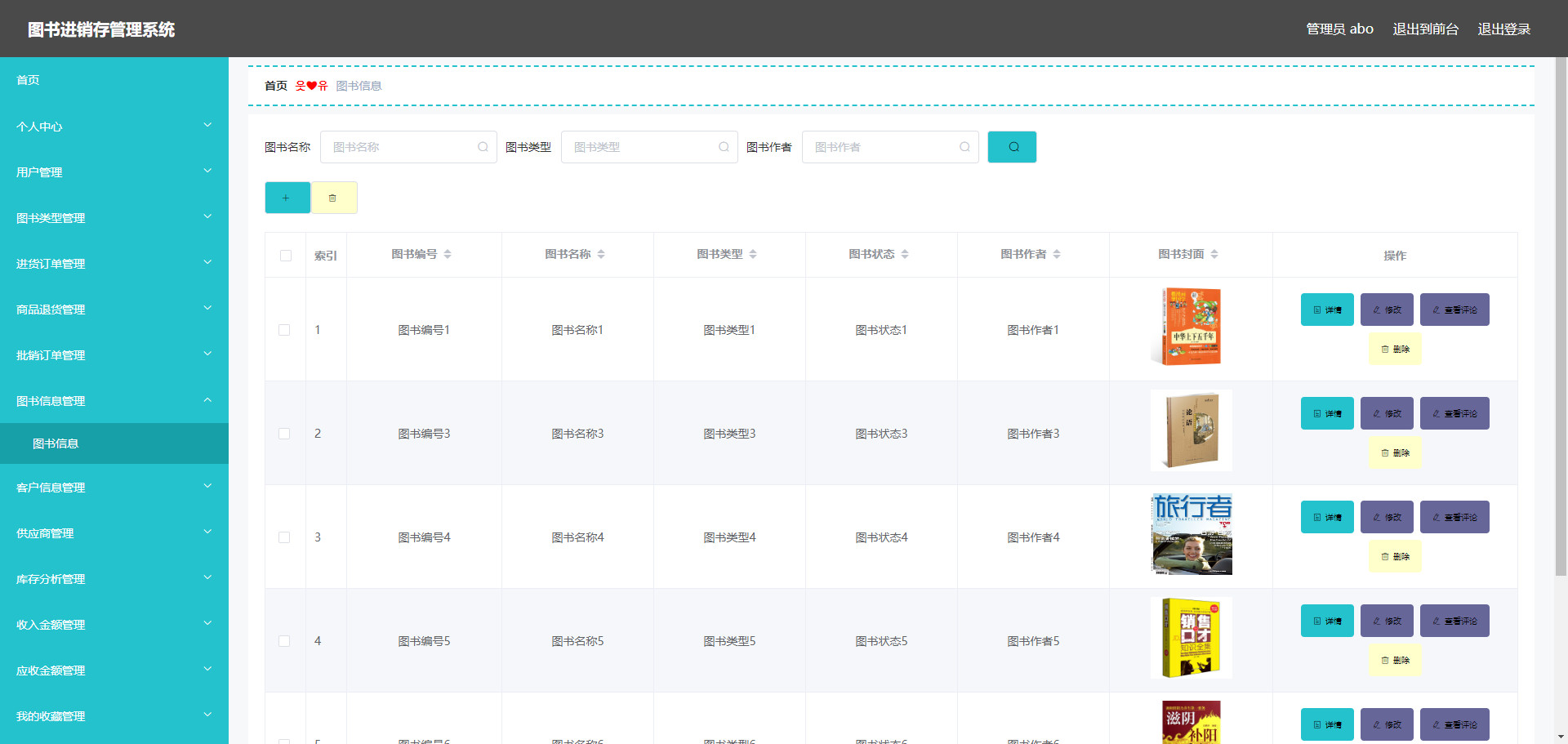The width and height of the screenshot is (1568, 744).
Task: Click the page vertical scrollbar
Action: click(x=1561, y=317)
